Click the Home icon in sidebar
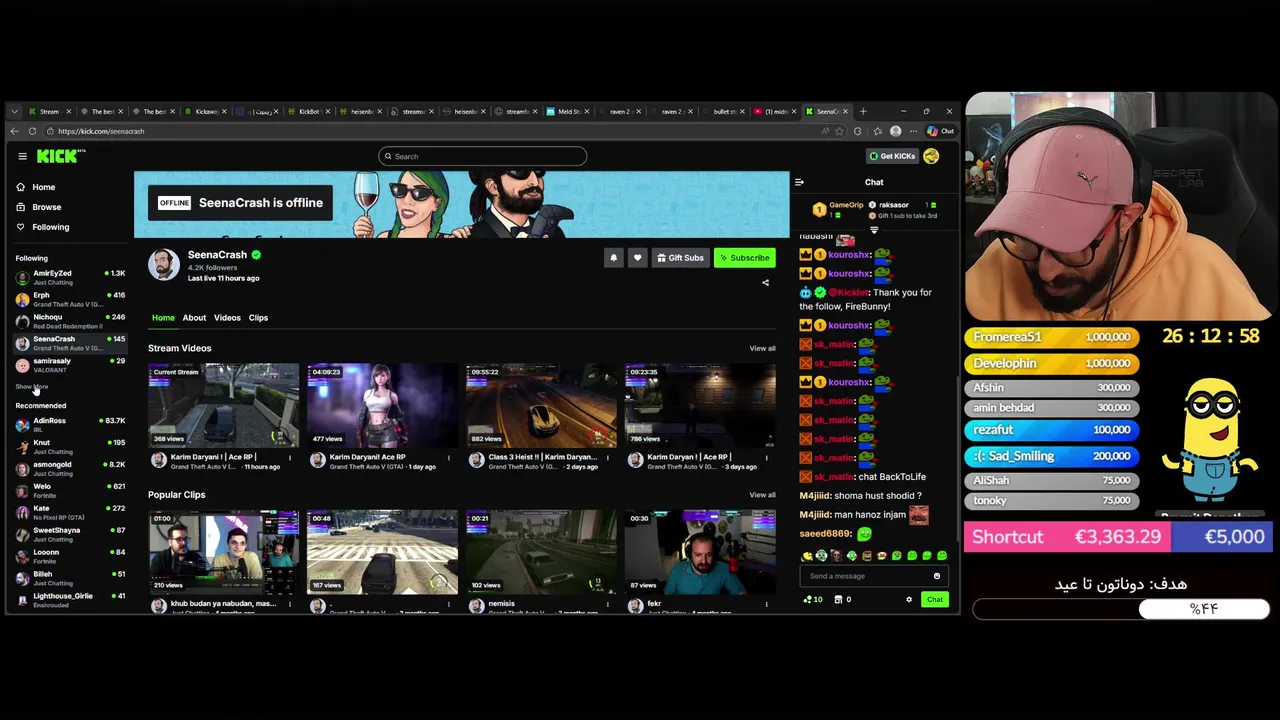Viewport: 1280px width, 720px height. click(20, 187)
